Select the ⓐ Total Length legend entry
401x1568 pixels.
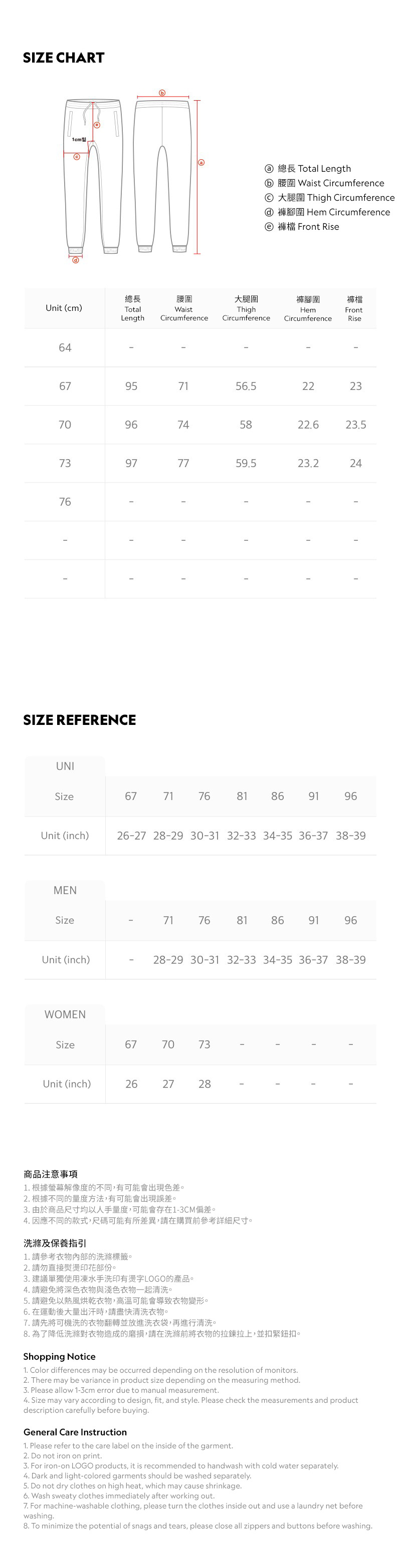click(x=308, y=169)
